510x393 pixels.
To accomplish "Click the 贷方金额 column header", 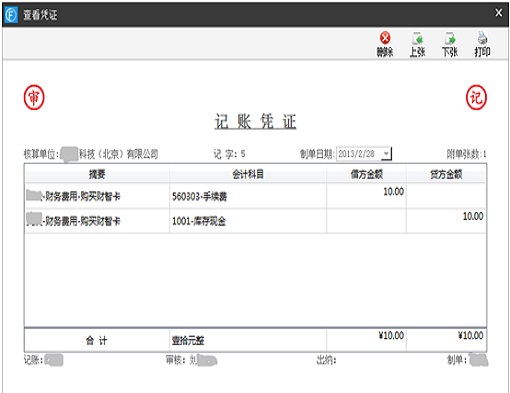I will pyautogui.click(x=446, y=174).
